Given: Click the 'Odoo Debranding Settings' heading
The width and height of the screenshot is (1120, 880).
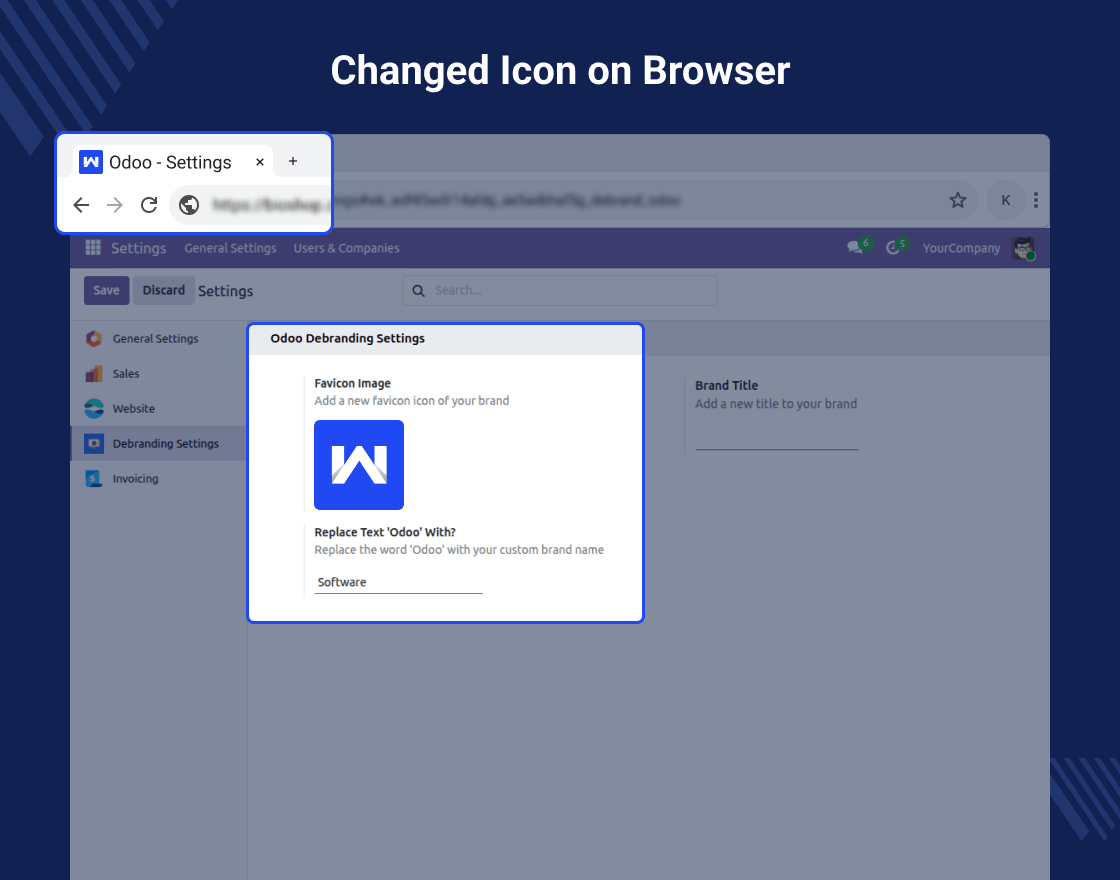Looking at the screenshot, I should 347,339.
